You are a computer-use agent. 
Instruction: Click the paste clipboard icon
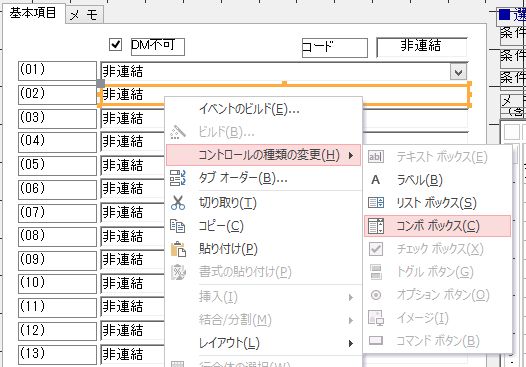[x=178, y=249]
